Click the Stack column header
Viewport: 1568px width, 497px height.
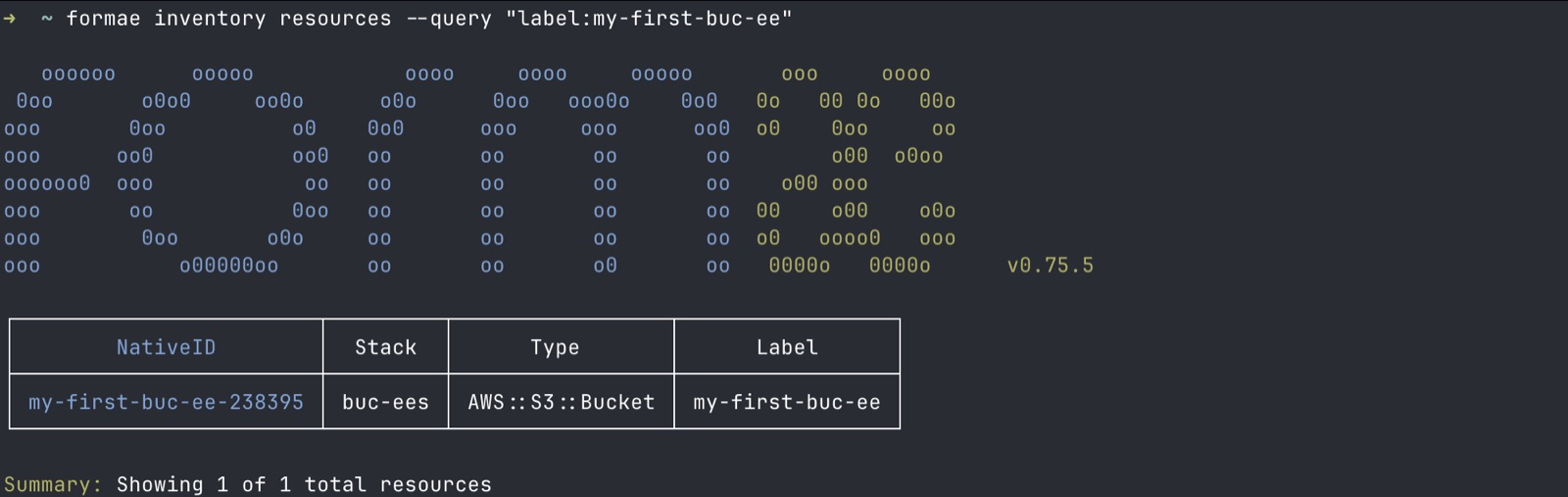(385, 347)
